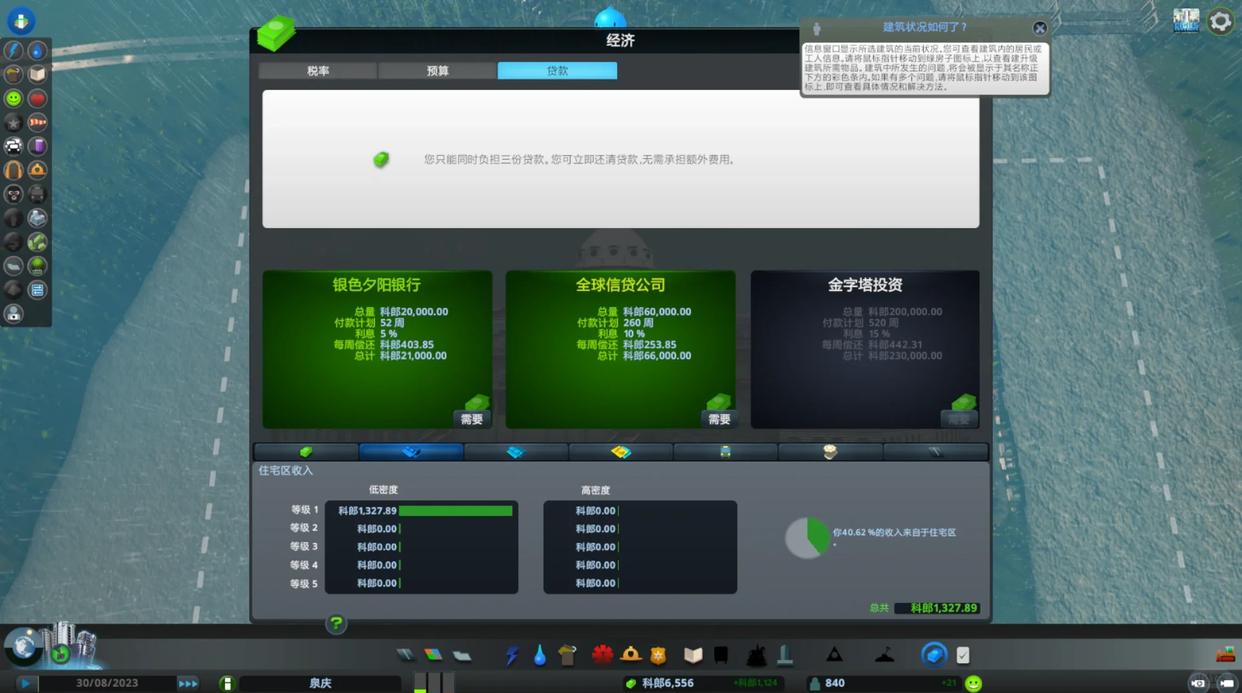The height and width of the screenshot is (693, 1242).
Task: Toggle the Economy panel money button
Action: [x=934, y=655]
